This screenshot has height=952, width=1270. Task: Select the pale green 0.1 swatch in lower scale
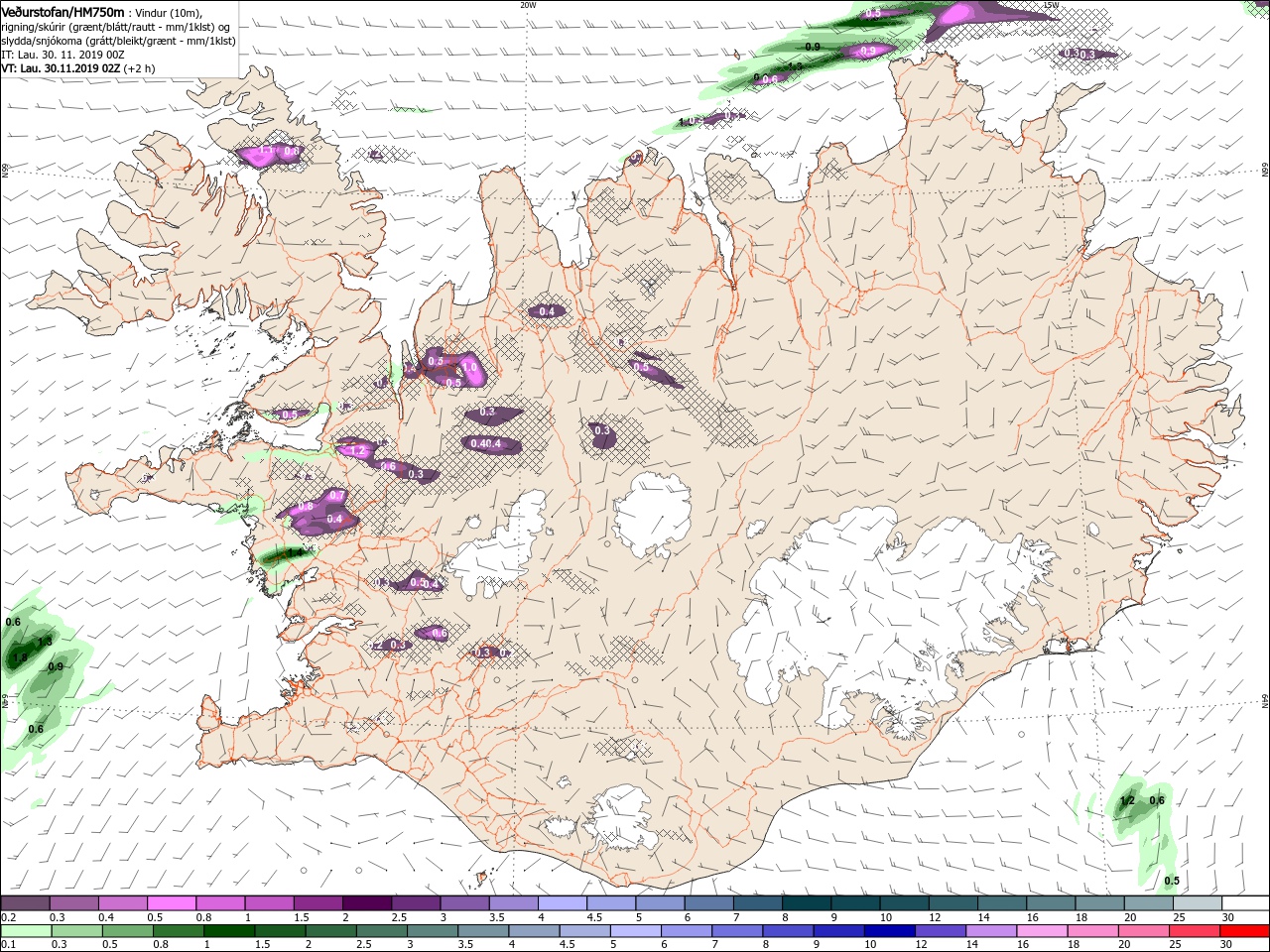tap(26, 931)
